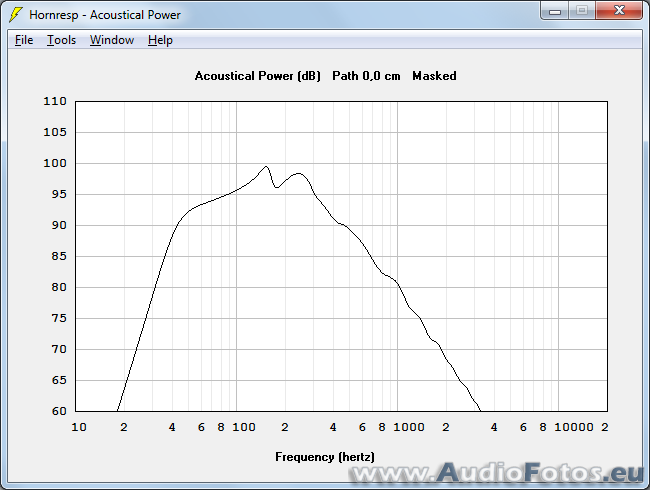Click the 60 value on dB axis

[x=59, y=411]
